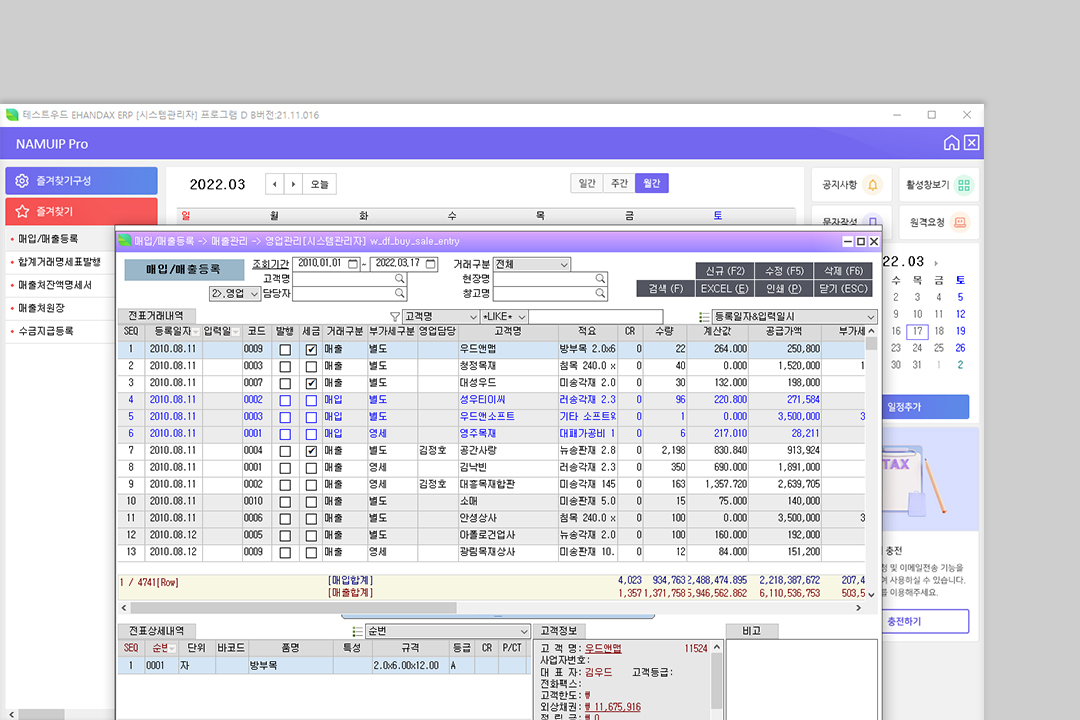
Task: Click the left arrow of the grid horizontal scrollbar
Action: click(x=124, y=608)
